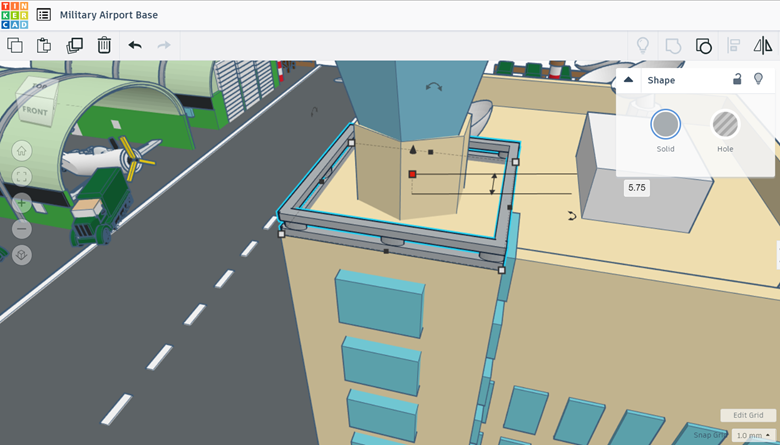Click the Zoom out minus button

pos(21,229)
